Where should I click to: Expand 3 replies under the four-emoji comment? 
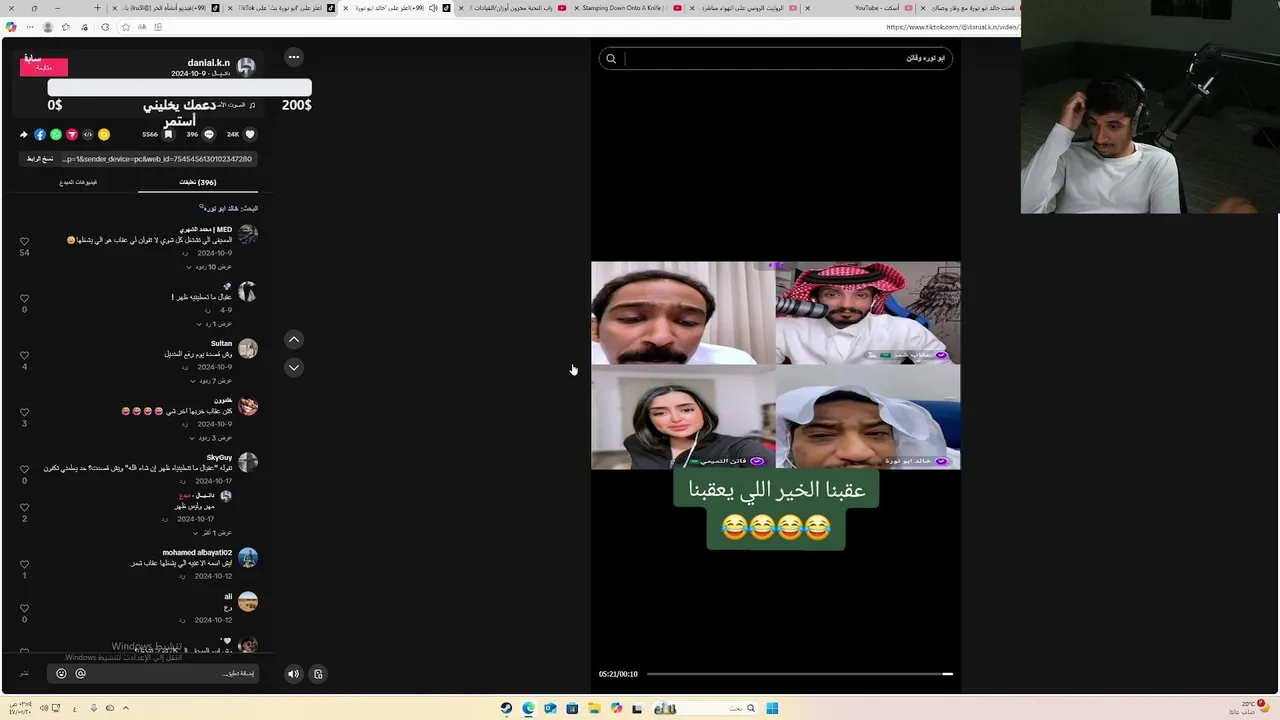(x=211, y=438)
